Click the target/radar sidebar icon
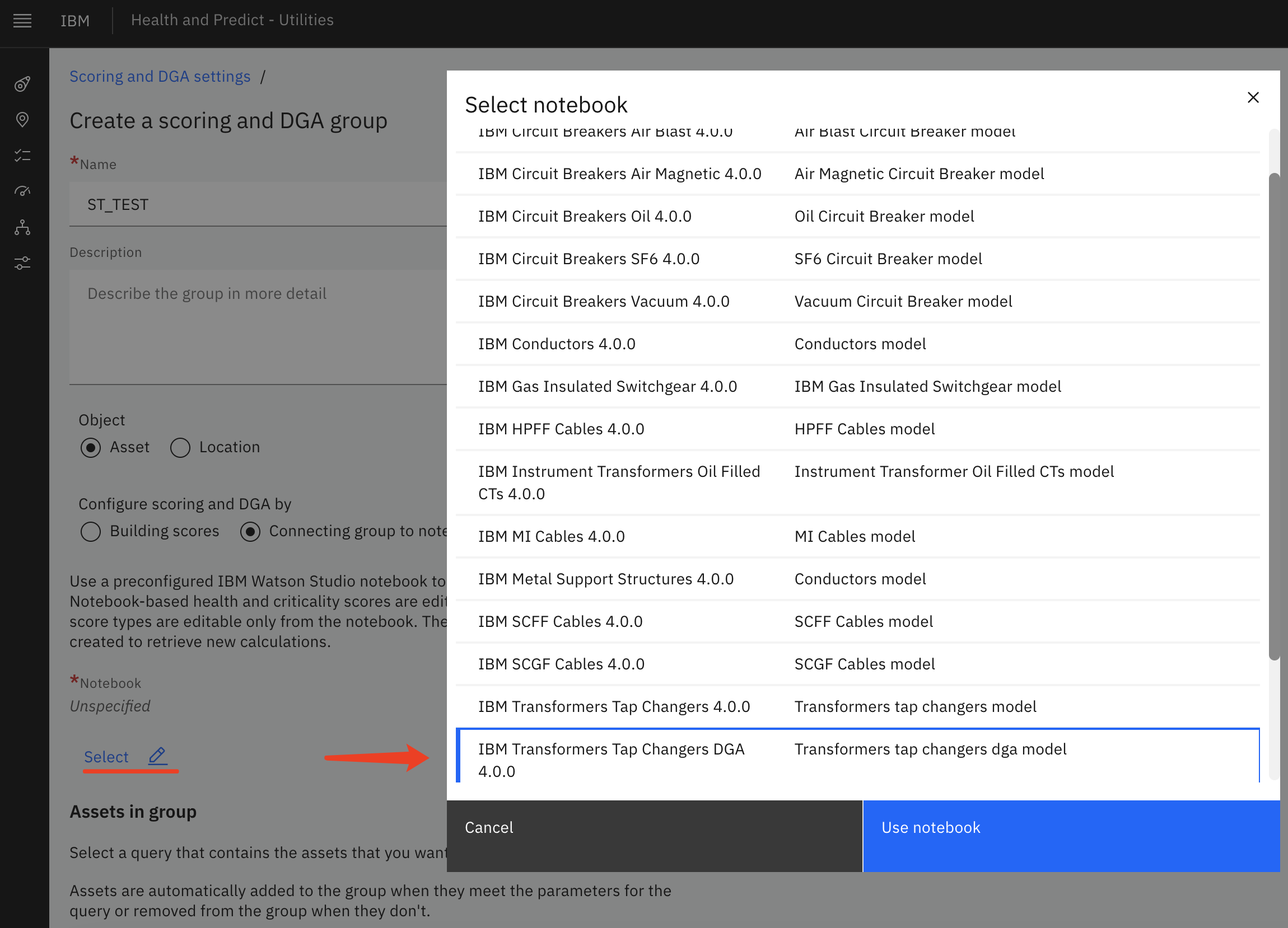Screen dimensions: 1288x928 [x=22, y=85]
